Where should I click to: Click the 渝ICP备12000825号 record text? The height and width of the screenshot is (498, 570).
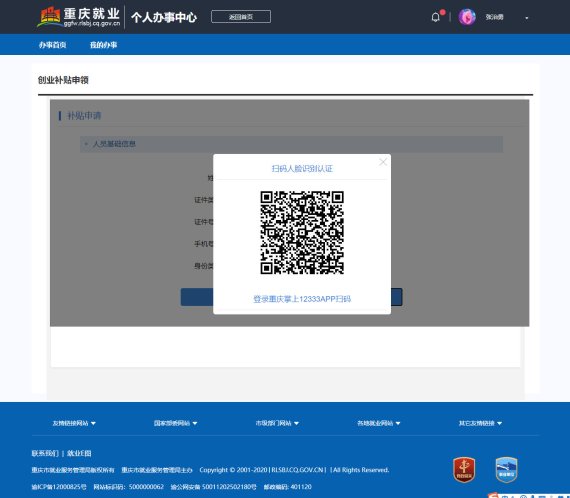tap(59, 487)
